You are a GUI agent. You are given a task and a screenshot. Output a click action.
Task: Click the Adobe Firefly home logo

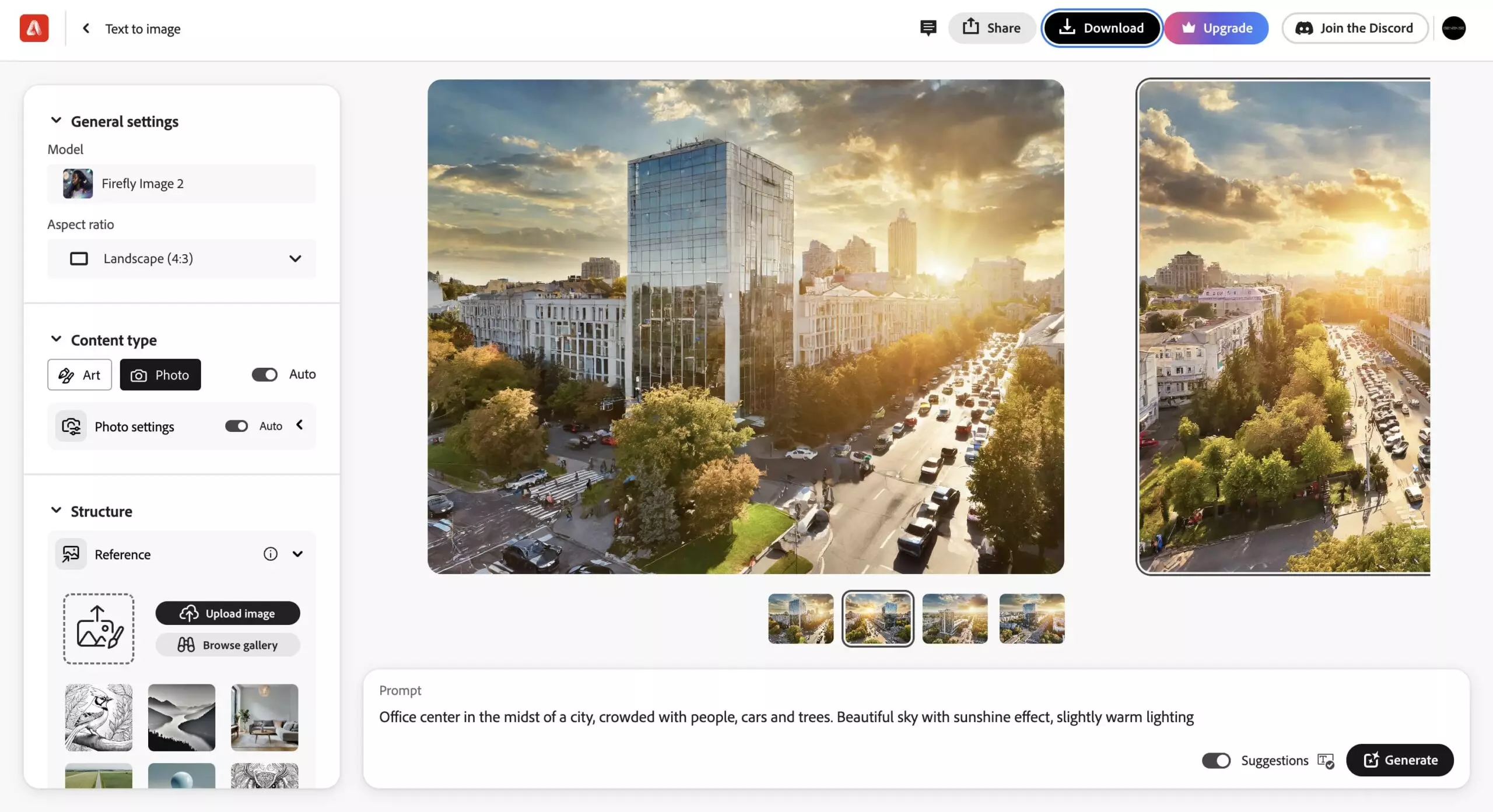tap(34, 28)
